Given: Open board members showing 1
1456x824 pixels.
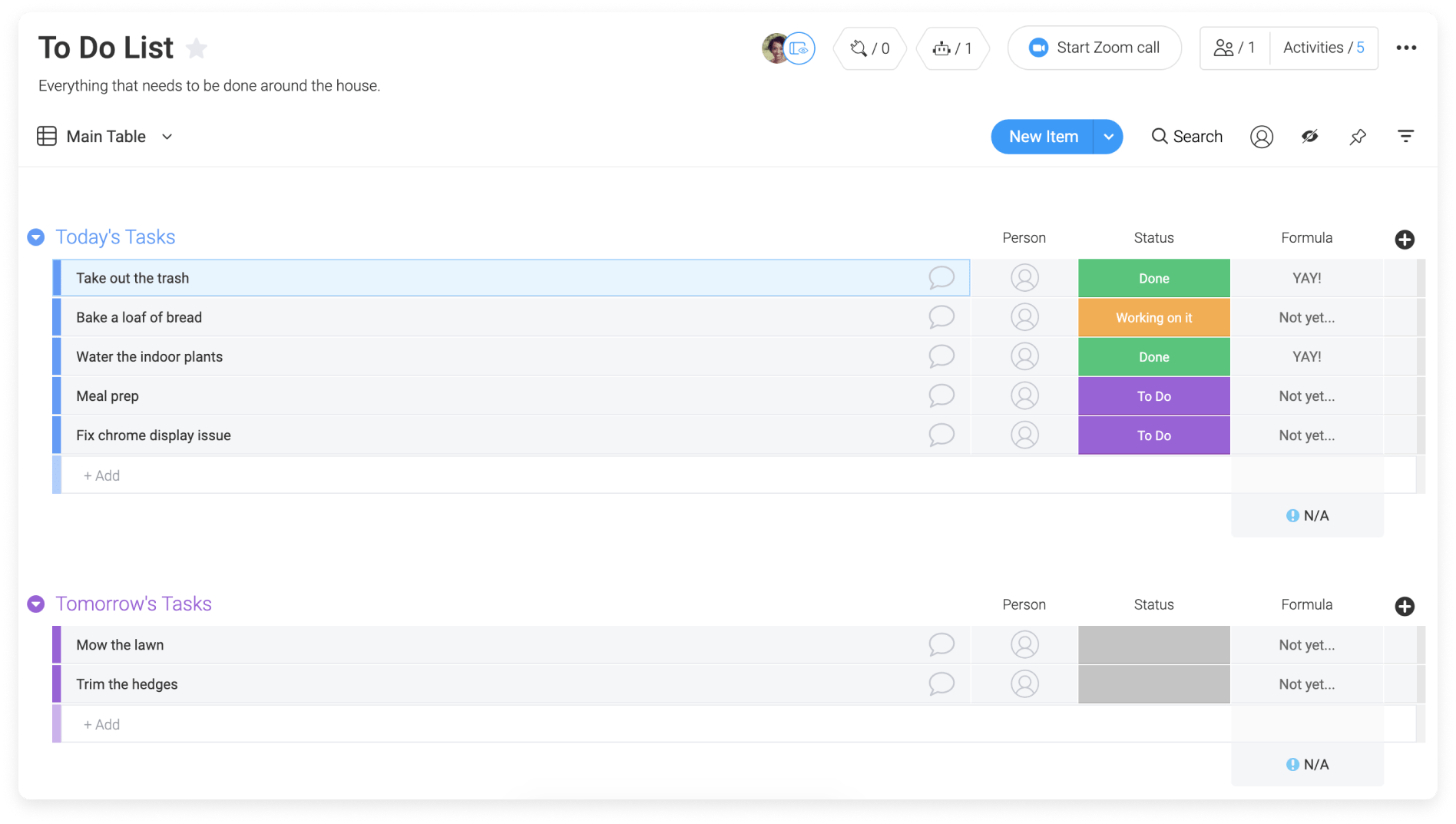Looking at the screenshot, I should pyautogui.click(x=1234, y=48).
